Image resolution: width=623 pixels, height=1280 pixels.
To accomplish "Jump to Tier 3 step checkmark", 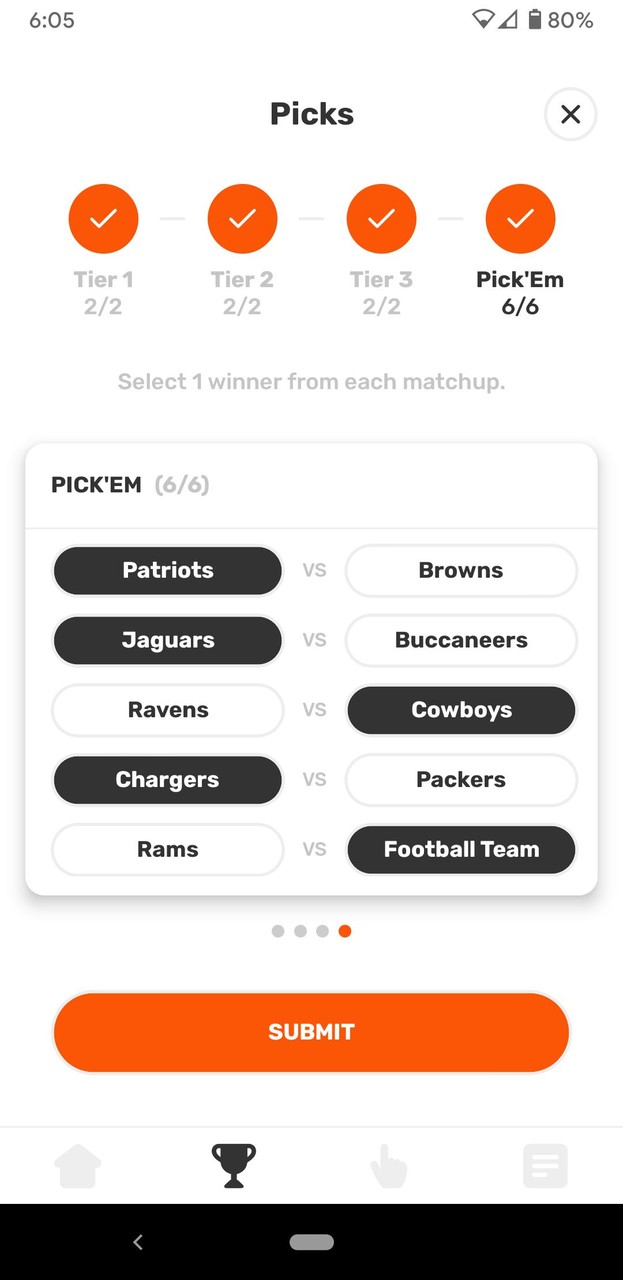I will [381, 219].
